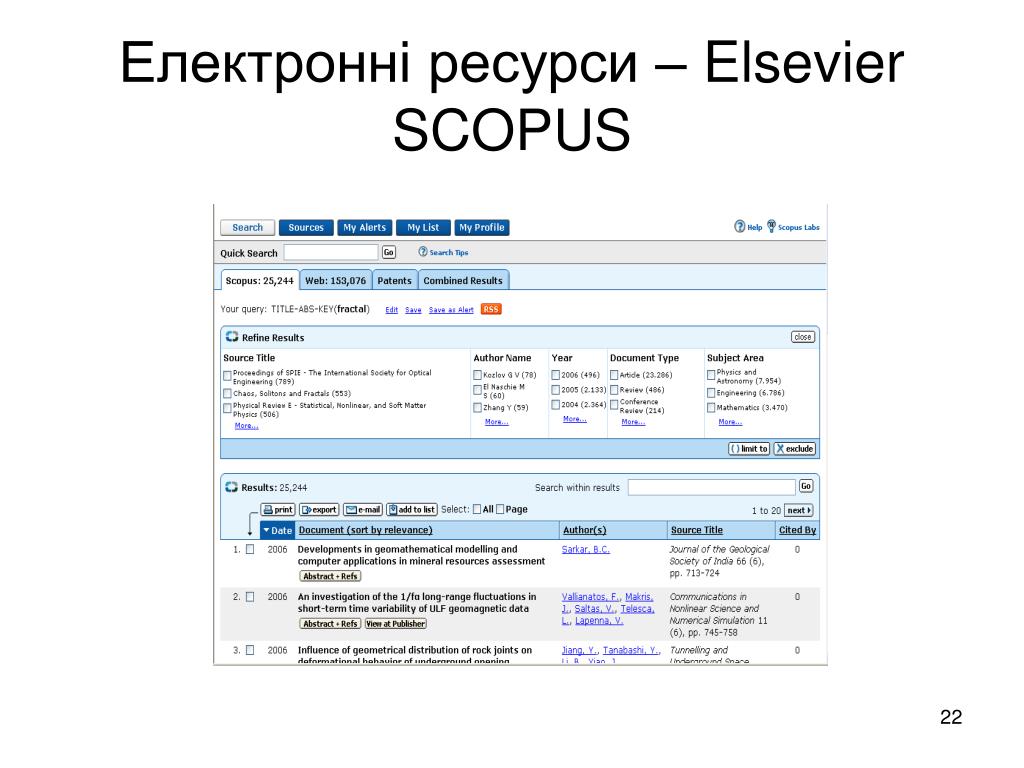
Task: Select year 2006 checkbox
Action: 556,375
